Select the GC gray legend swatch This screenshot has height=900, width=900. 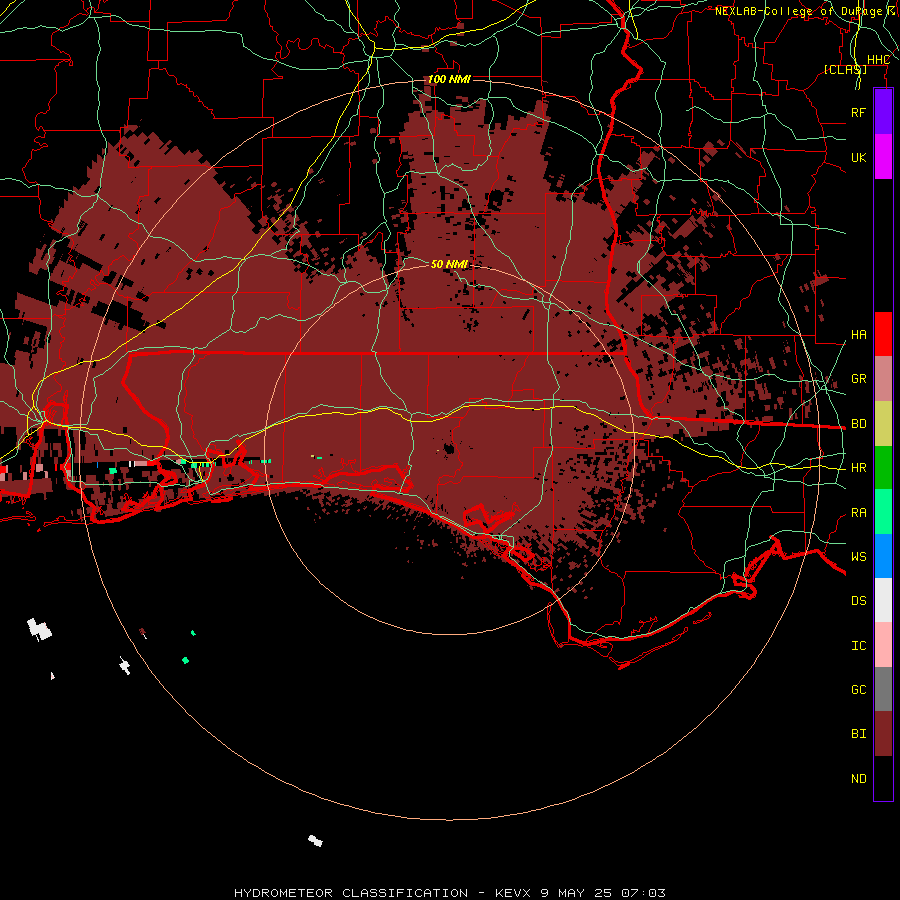pyautogui.click(x=883, y=689)
